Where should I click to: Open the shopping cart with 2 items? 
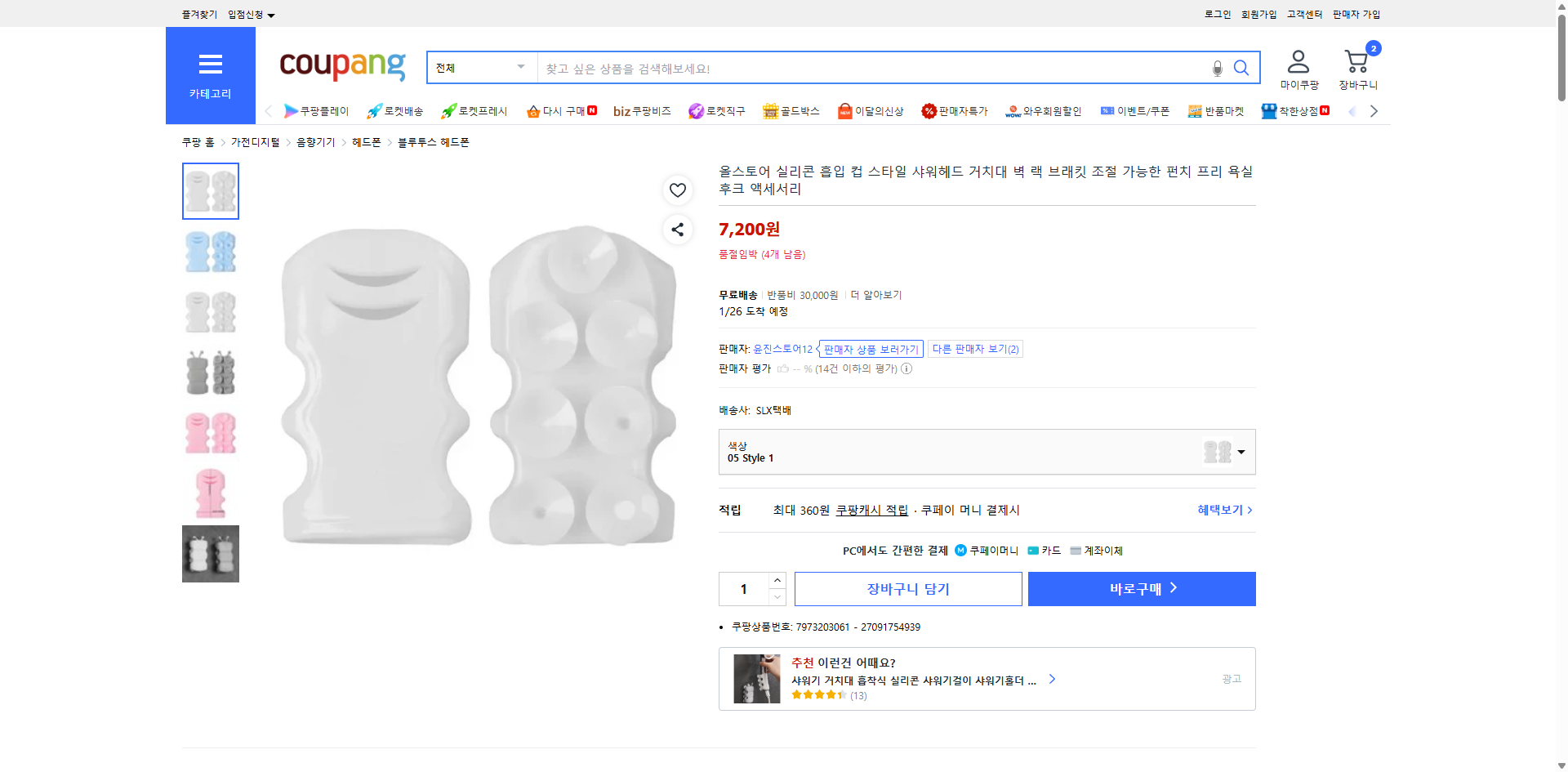coord(1356,61)
